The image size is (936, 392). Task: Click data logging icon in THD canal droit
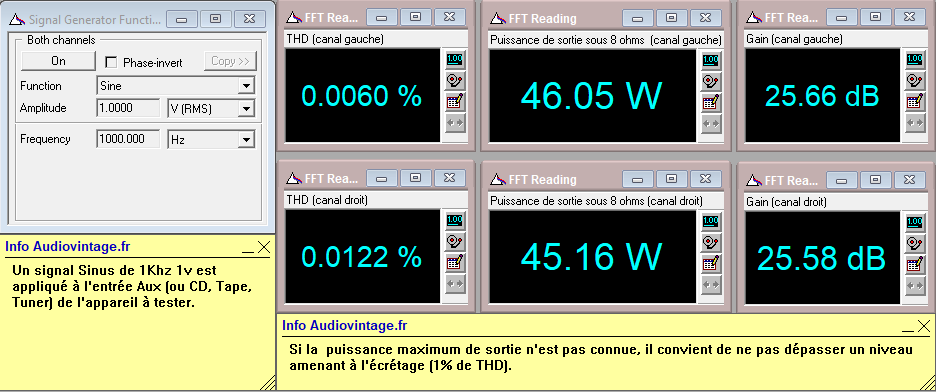(455, 263)
